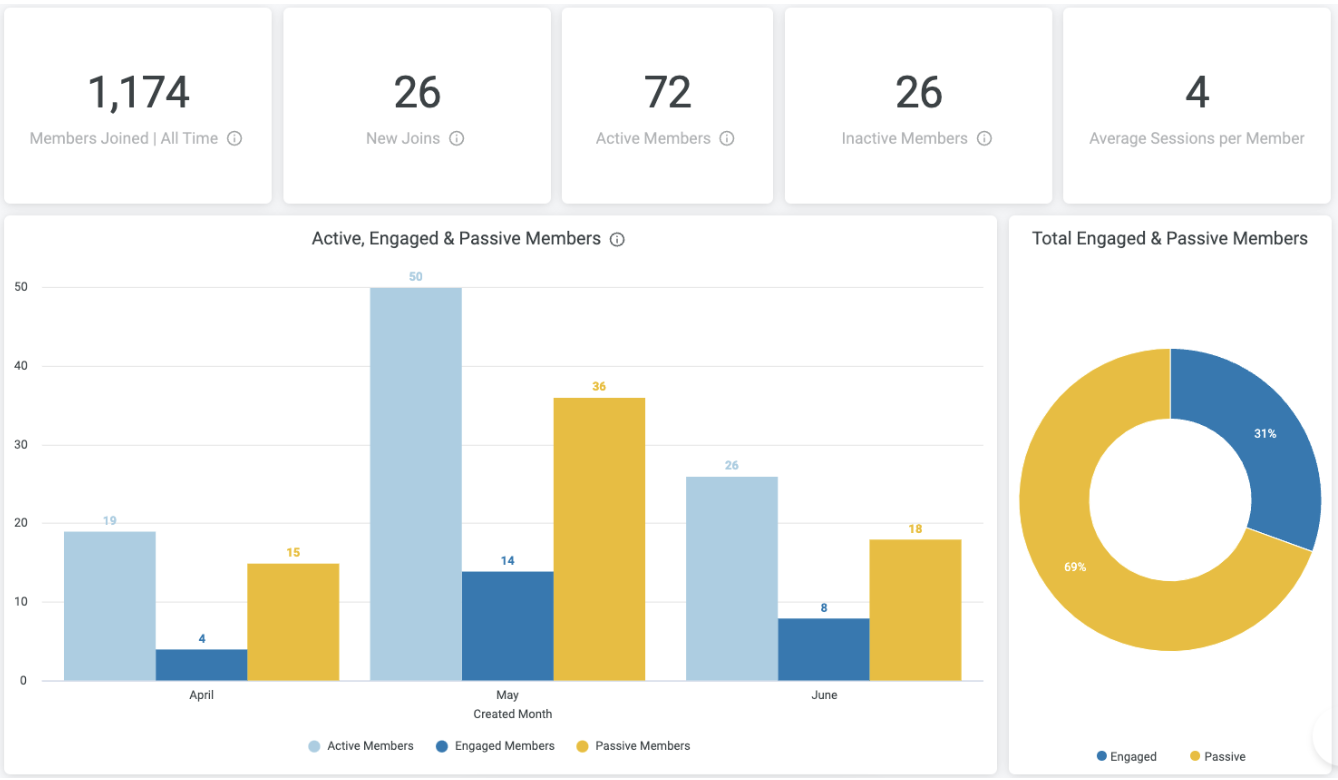Viewport: 1338px width, 780px height.
Task: Toggle Engaged legend item under donut chart
Action: [1127, 757]
